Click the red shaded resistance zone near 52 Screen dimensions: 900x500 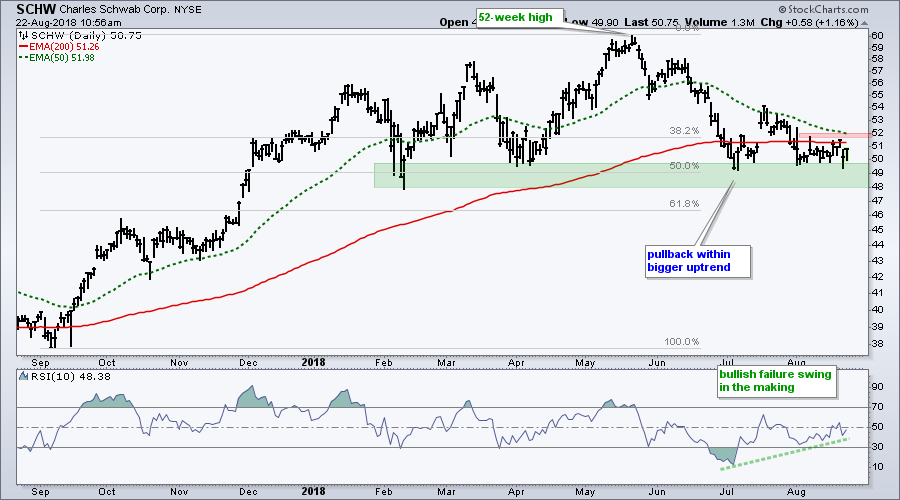tap(833, 135)
